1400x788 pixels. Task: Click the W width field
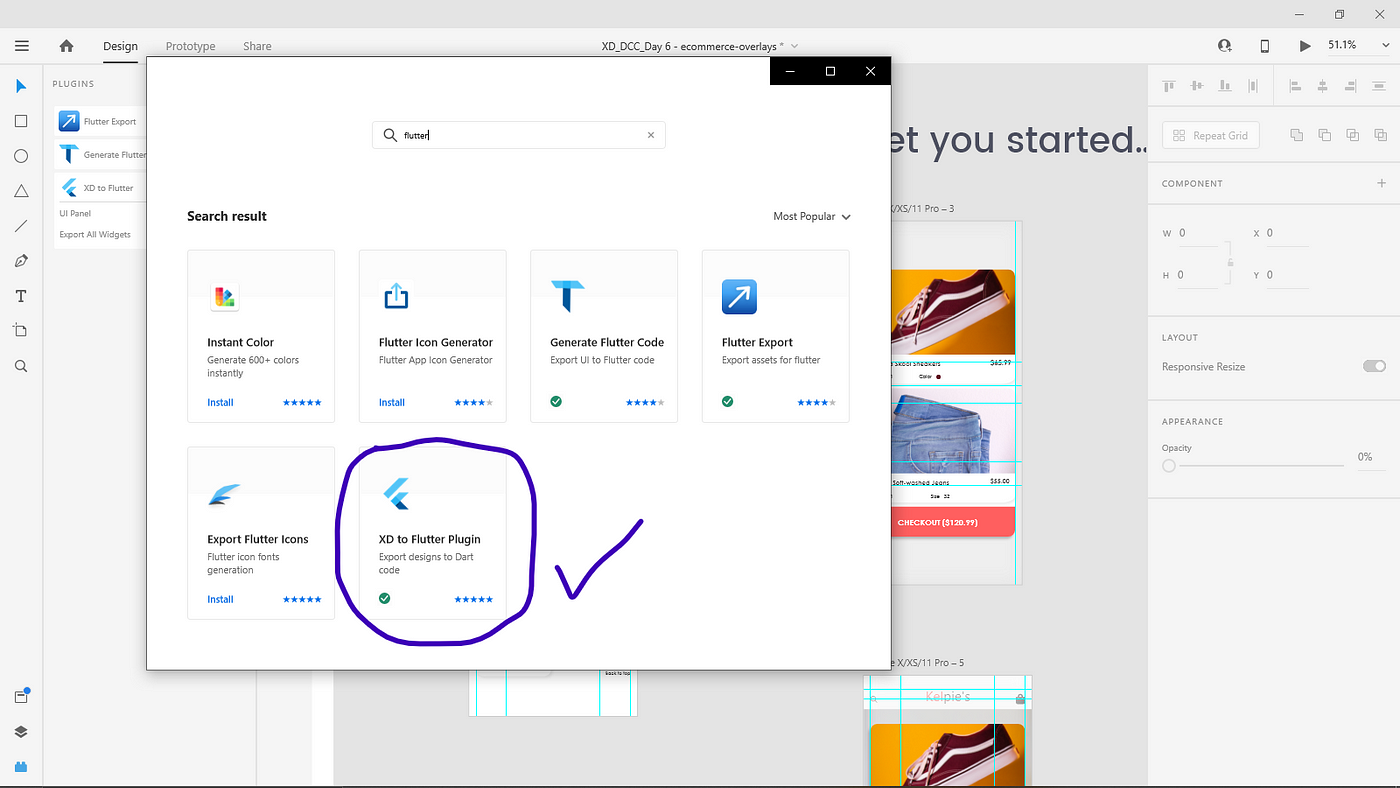click(x=1197, y=233)
